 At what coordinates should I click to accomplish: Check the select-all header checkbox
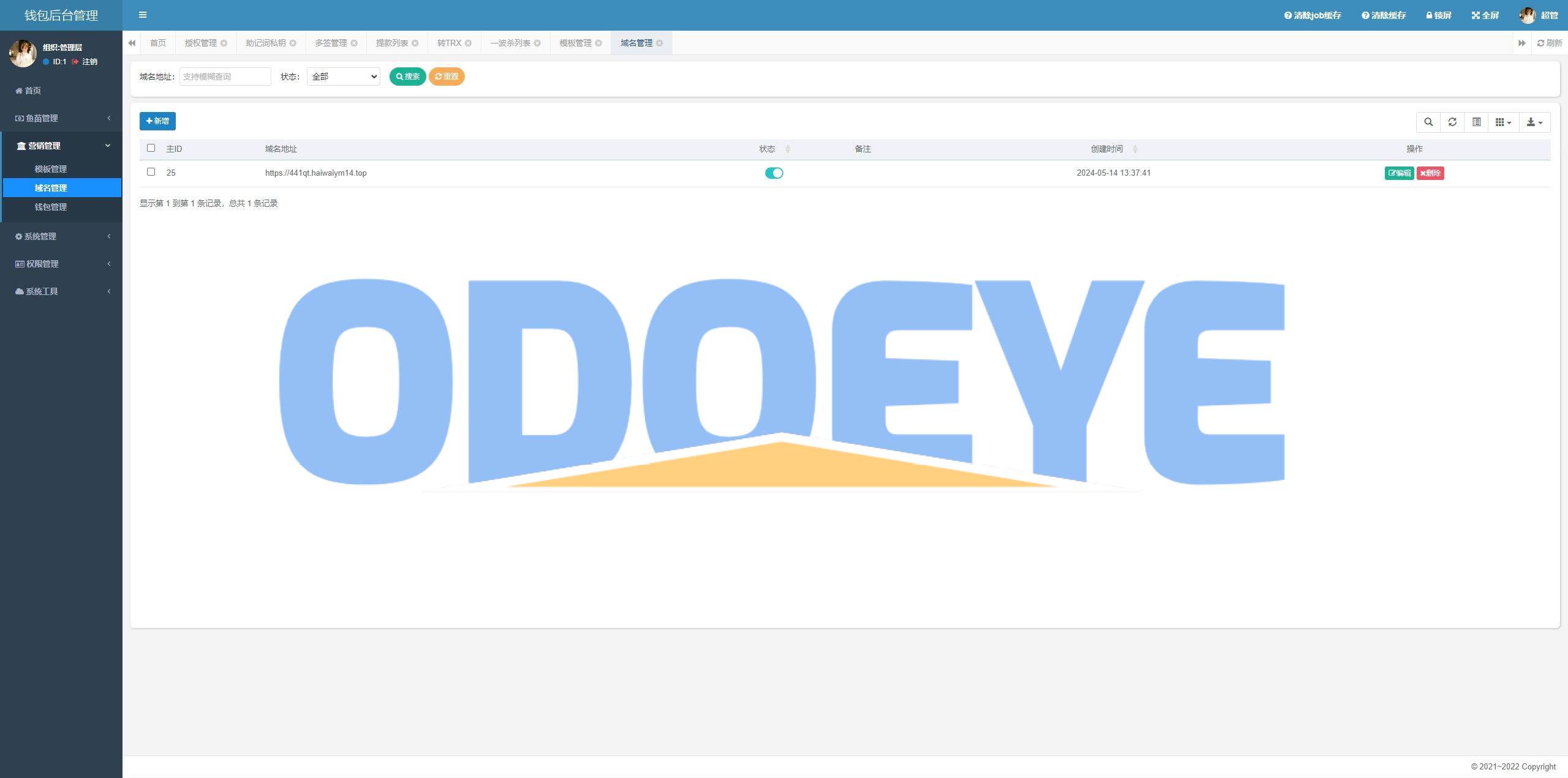coord(151,148)
